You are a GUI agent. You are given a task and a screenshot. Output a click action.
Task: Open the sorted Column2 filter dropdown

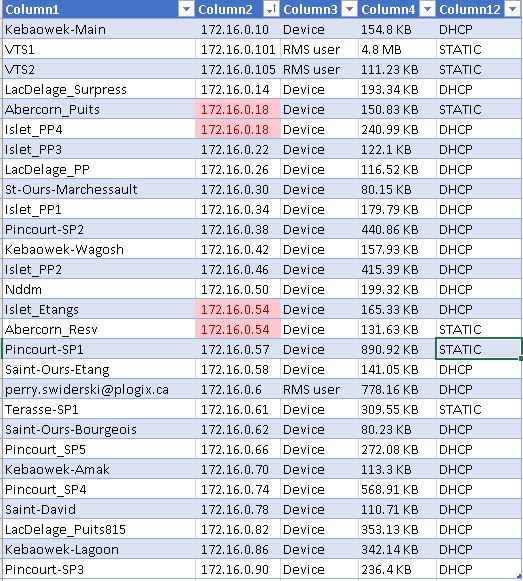tap(271, 9)
